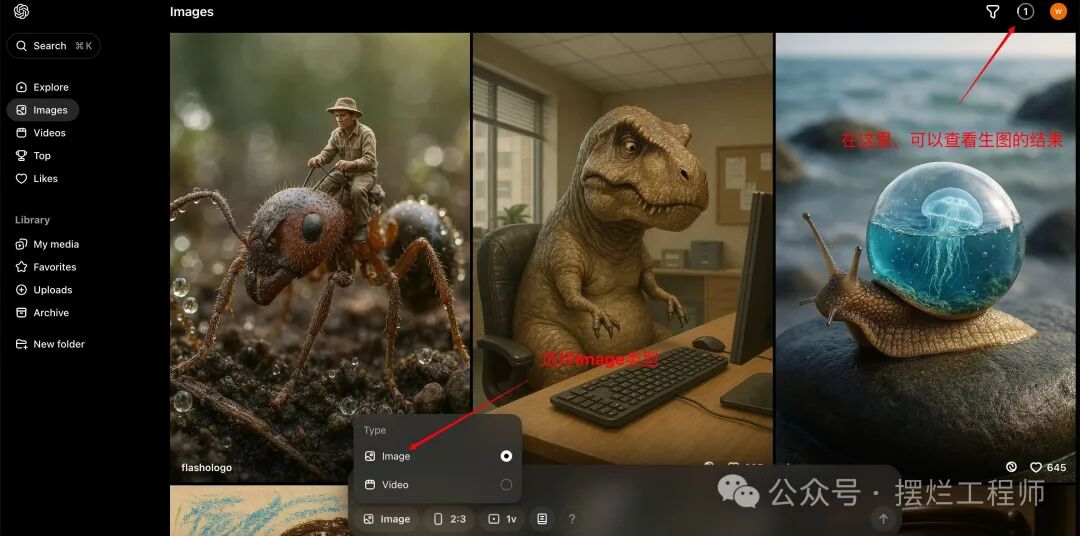View generation queue via circled 1 icon
Viewport: 1080px width, 536px height.
[x=1025, y=12]
